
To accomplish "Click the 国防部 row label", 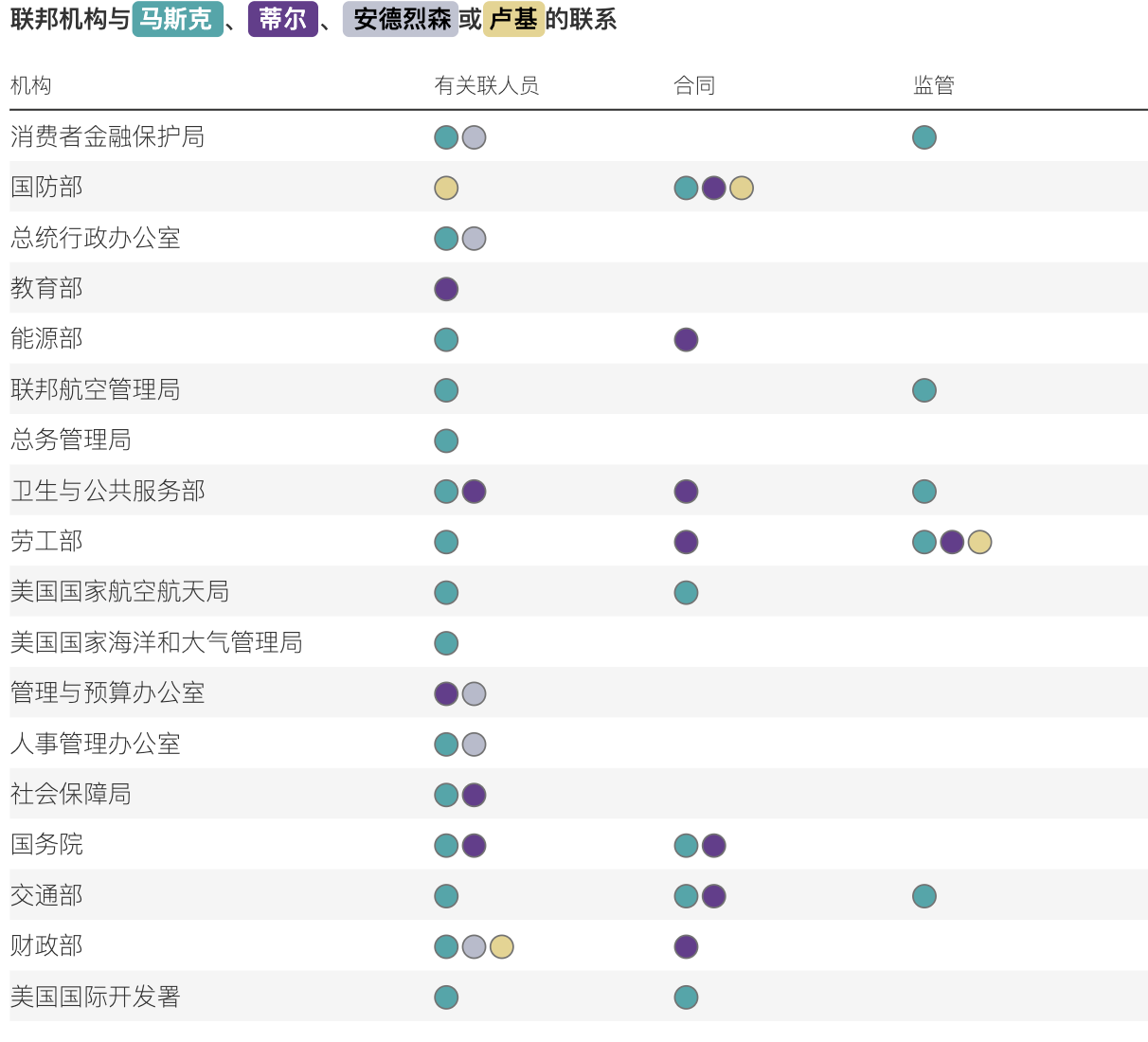I will (x=46, y=187).
